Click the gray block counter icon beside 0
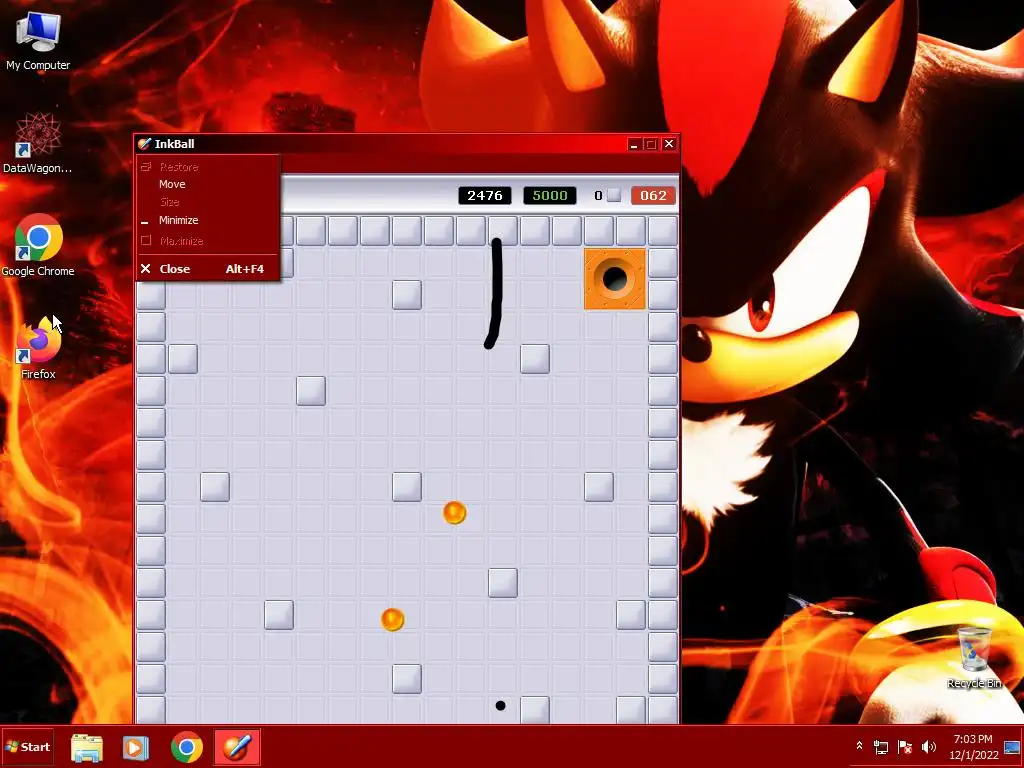The height and width of the screenshot is (768, 1024). pos(614,195)
